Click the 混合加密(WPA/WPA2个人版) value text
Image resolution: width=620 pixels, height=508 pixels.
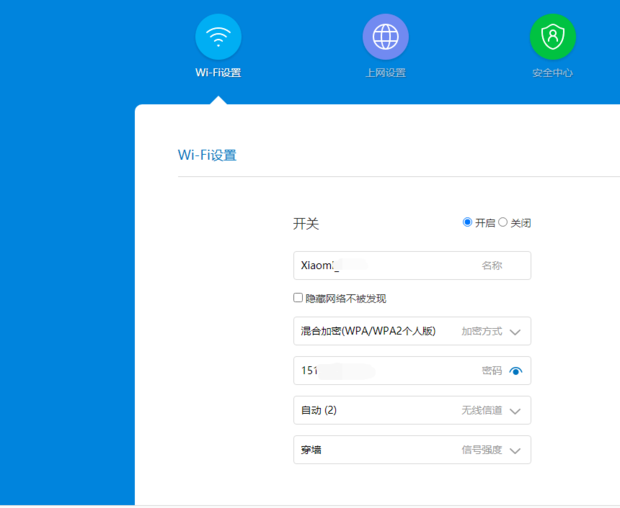click(x=368, y=331)
